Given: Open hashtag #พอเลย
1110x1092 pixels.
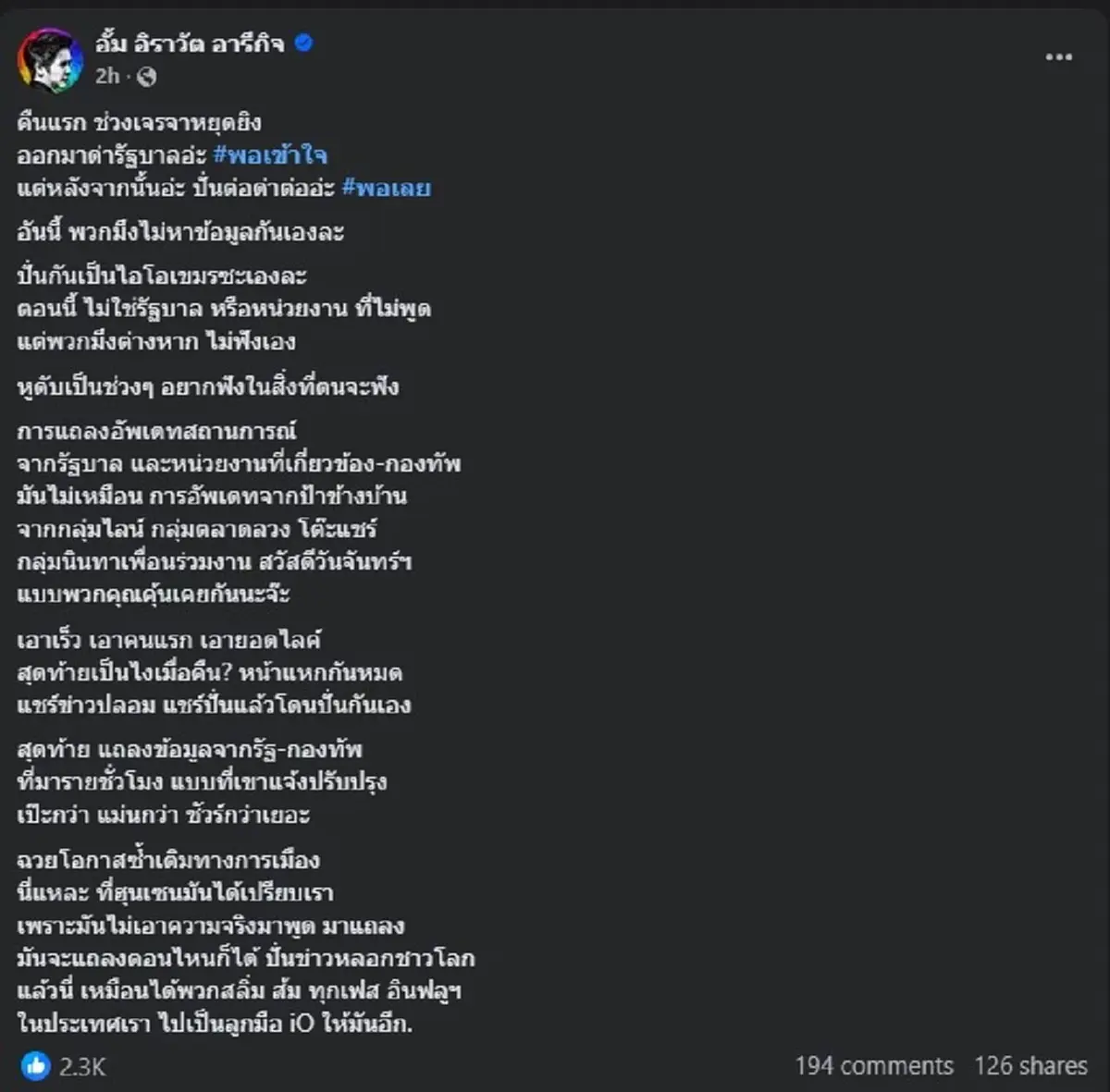Looking at the screenshot, I should [387, 188].
